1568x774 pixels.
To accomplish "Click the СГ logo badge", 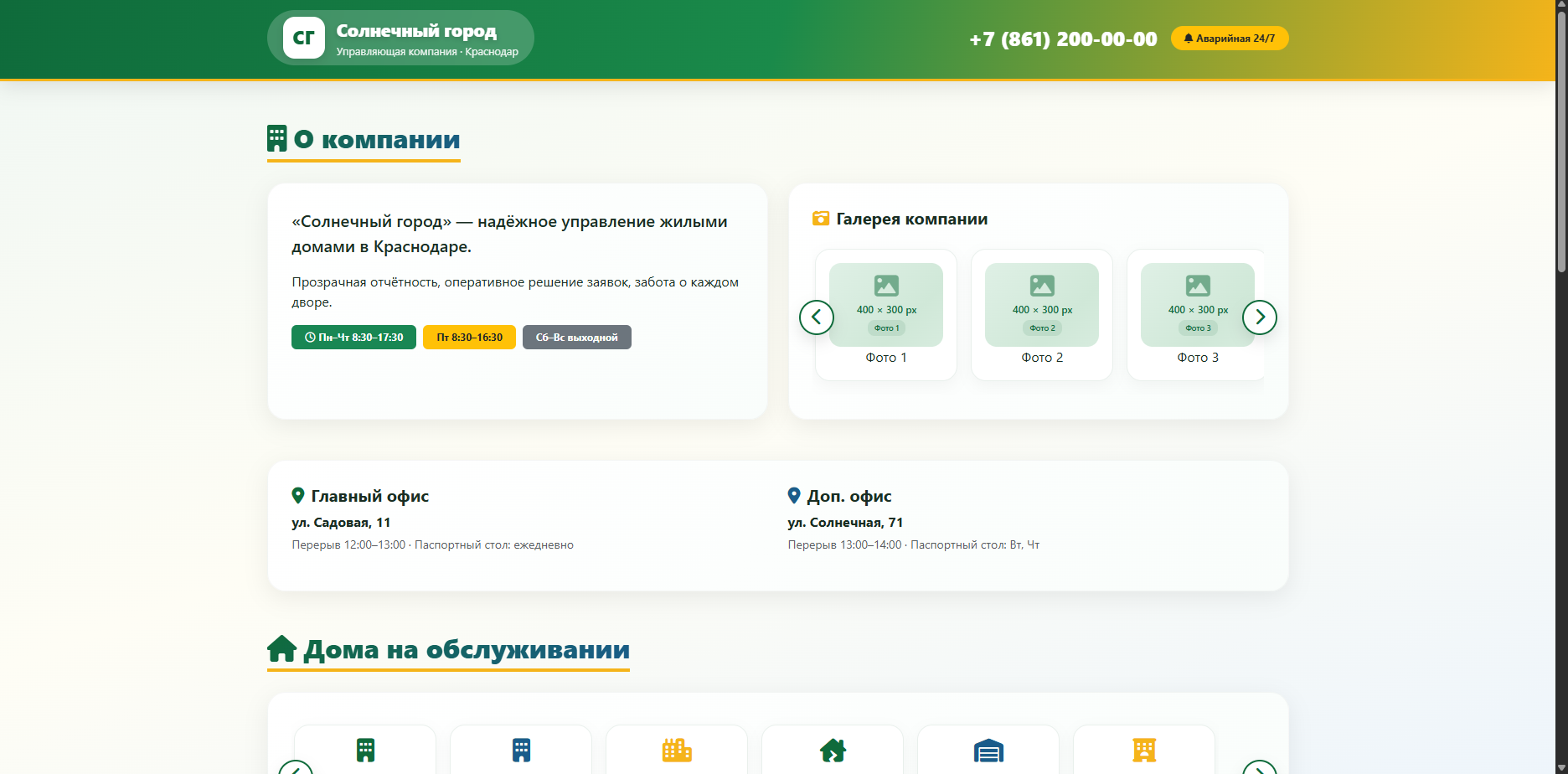I will 304,38.
